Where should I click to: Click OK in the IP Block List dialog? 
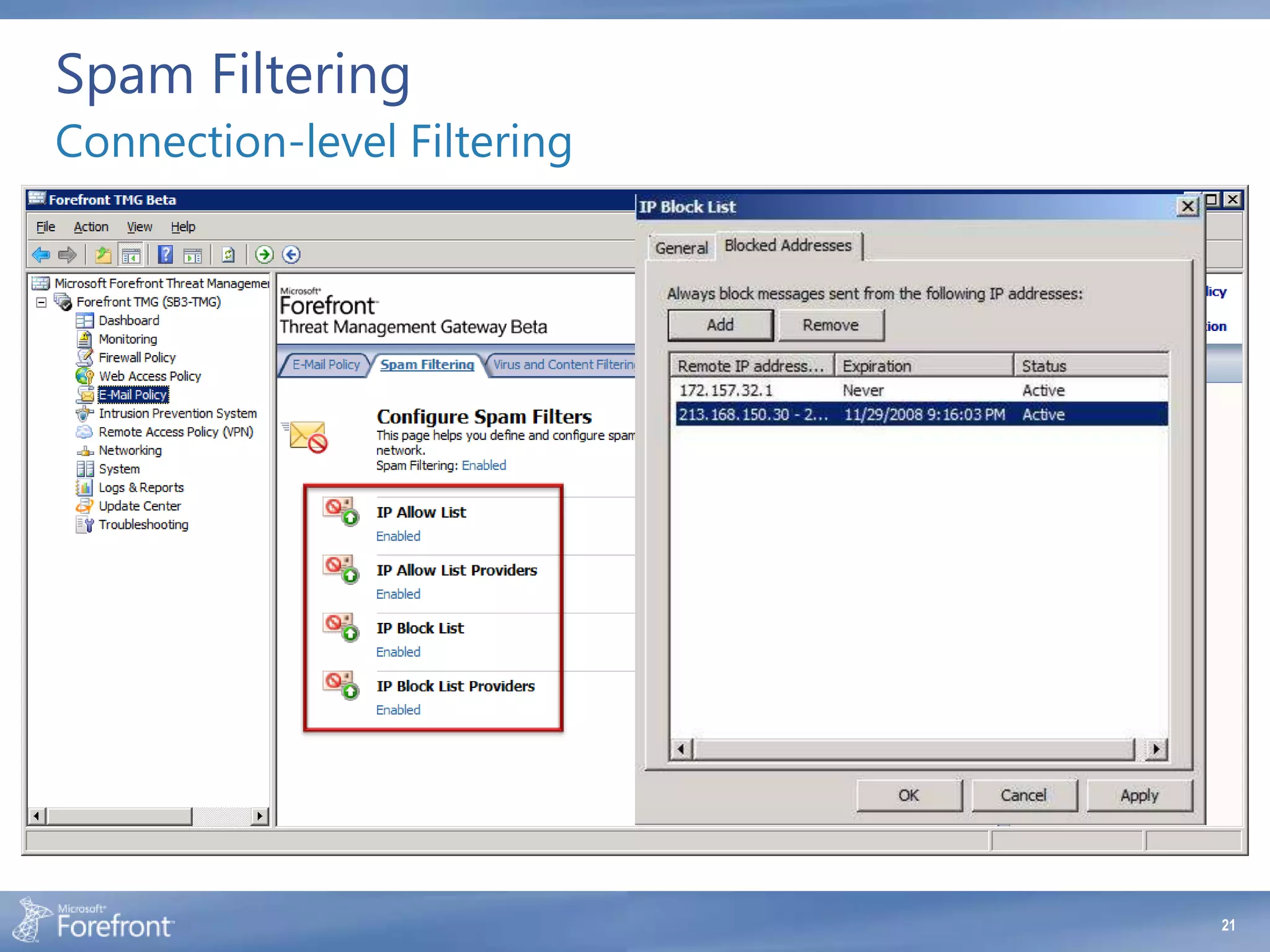pyautogui.click(x=909, y=795)
